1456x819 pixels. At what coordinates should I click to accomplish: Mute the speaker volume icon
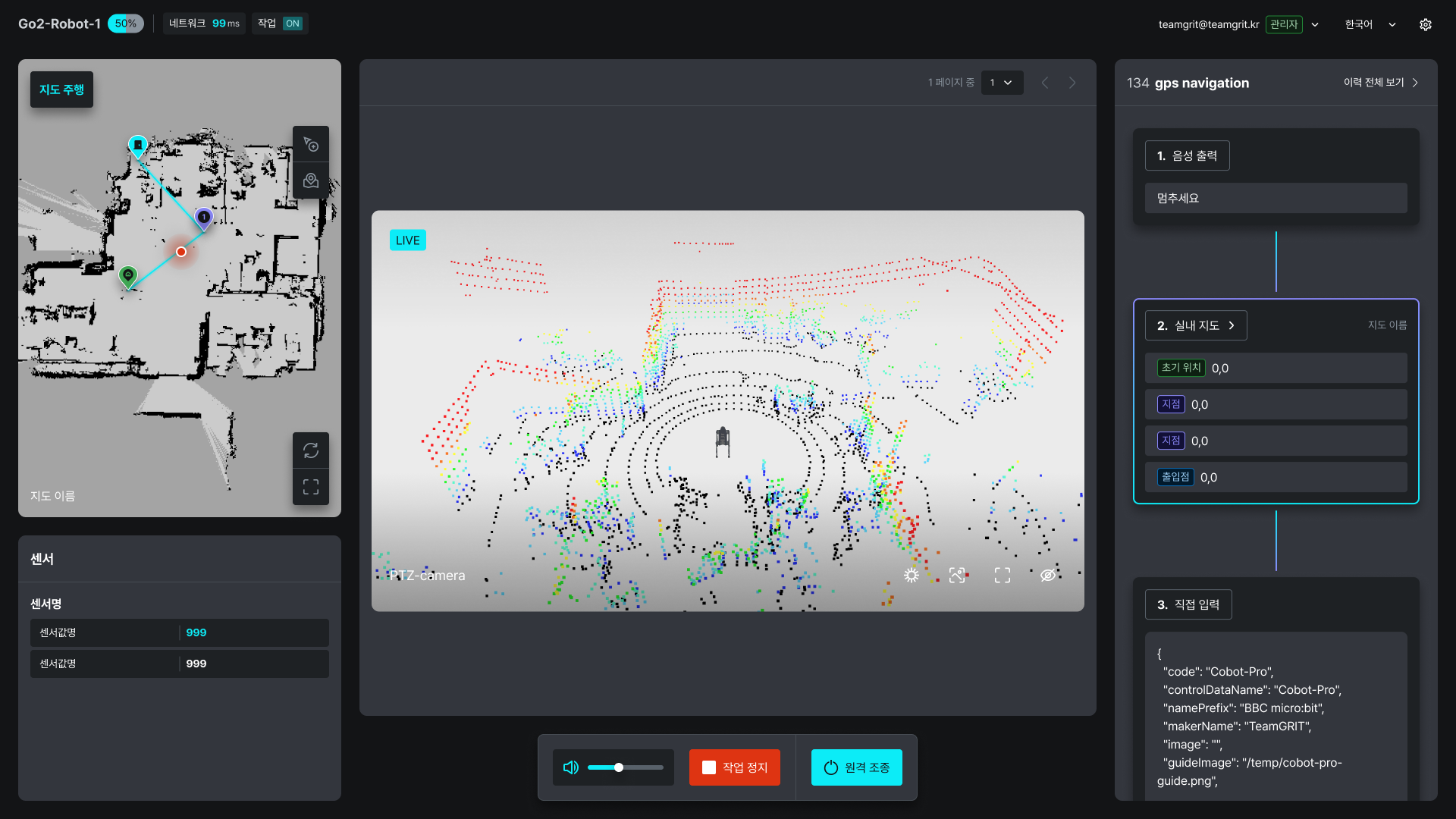[x=571, y=767]
